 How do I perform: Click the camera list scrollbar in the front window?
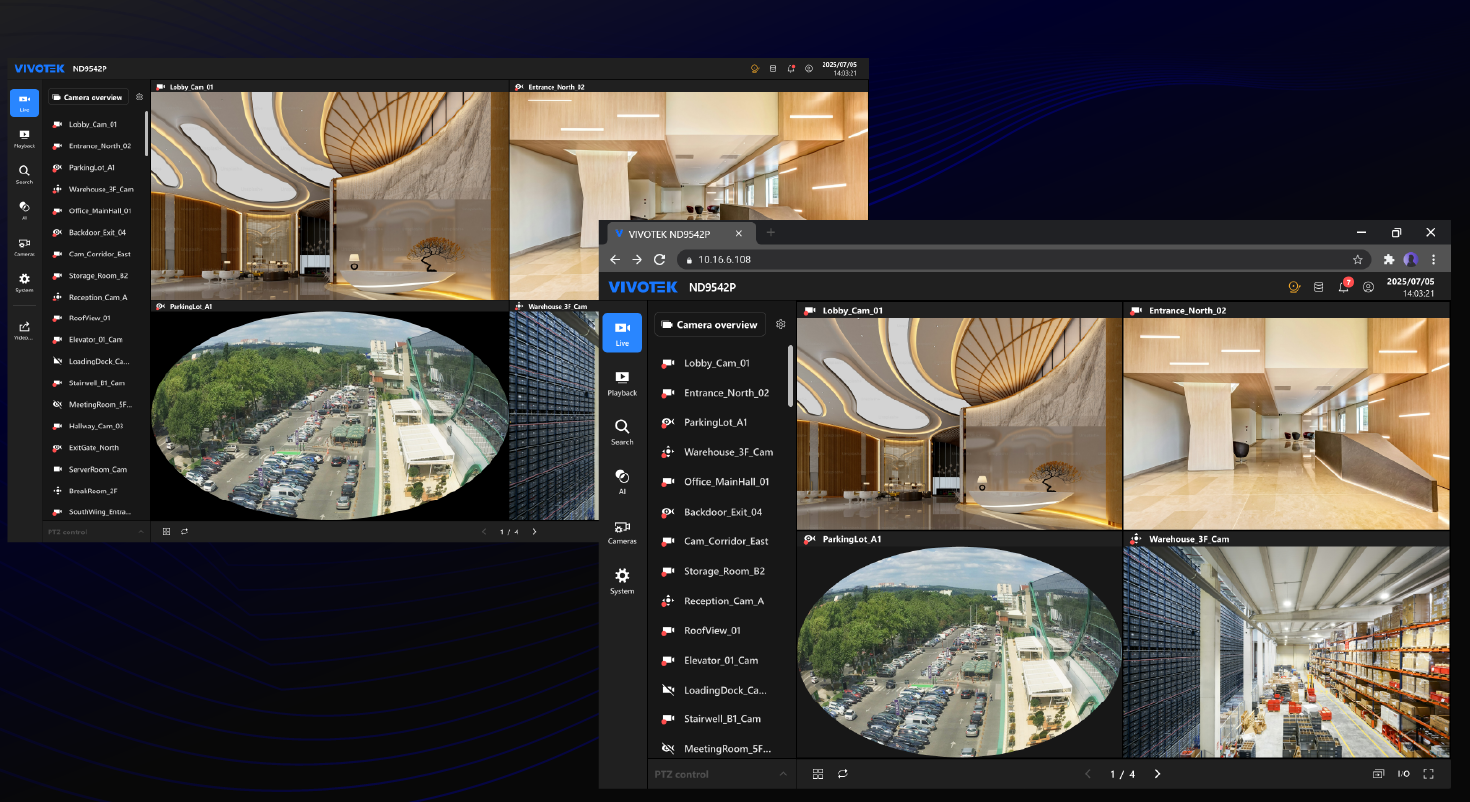pyautogui.click(x=791, y=376)
